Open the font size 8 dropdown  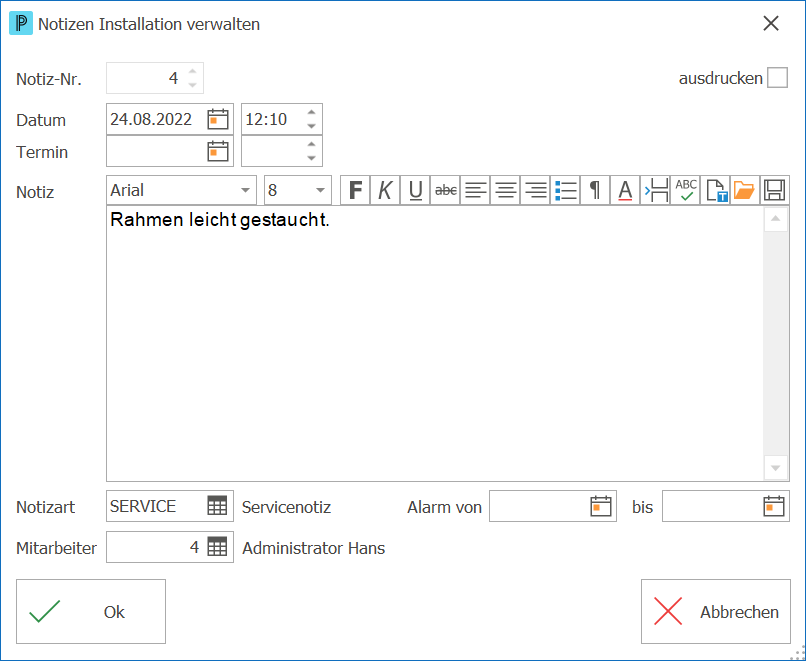click(x=320, y=190)
